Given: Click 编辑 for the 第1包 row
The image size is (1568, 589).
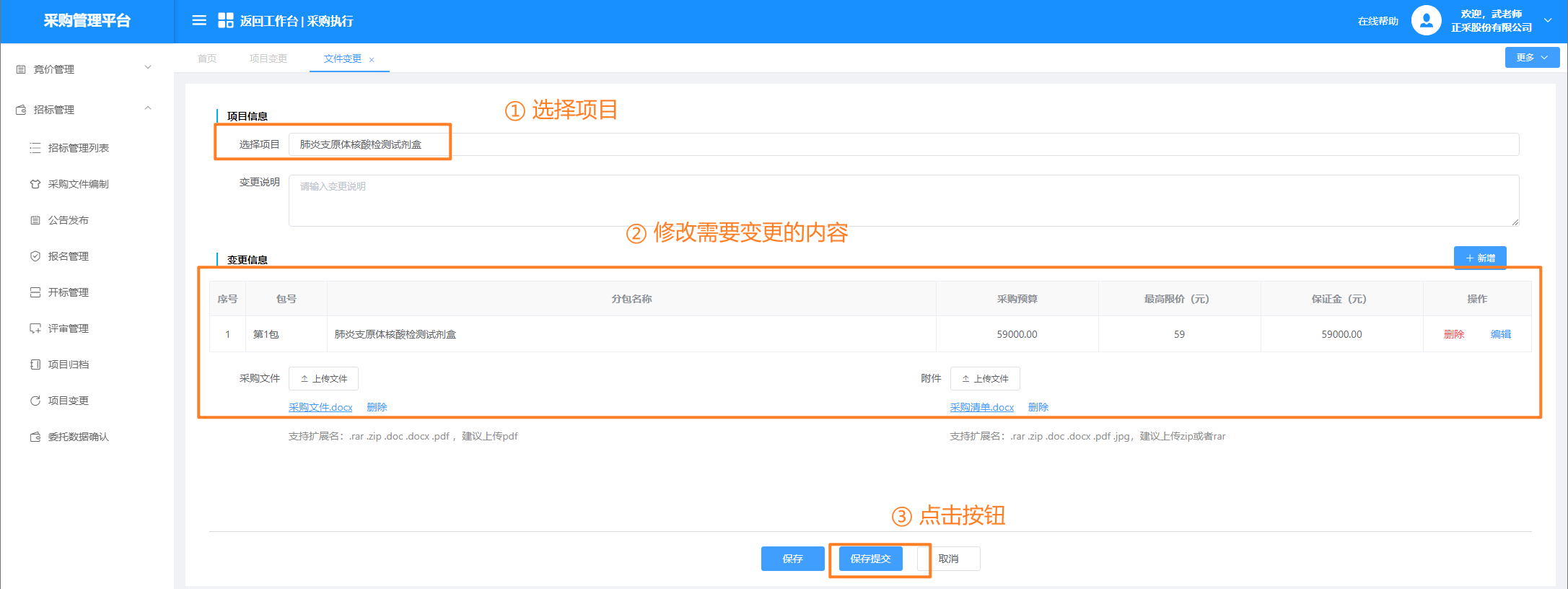Looking at the screenshot, I should point(1500,334).
